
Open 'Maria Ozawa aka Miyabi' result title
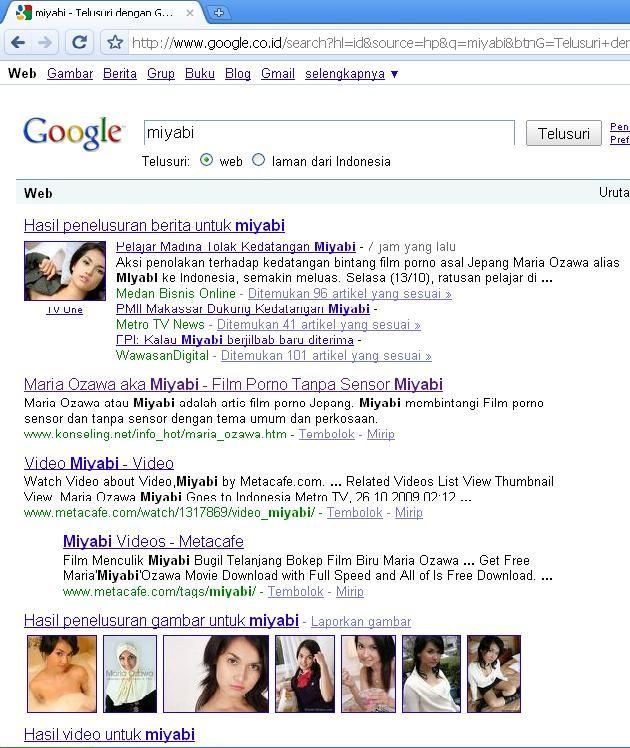click(x=233, y=384)
